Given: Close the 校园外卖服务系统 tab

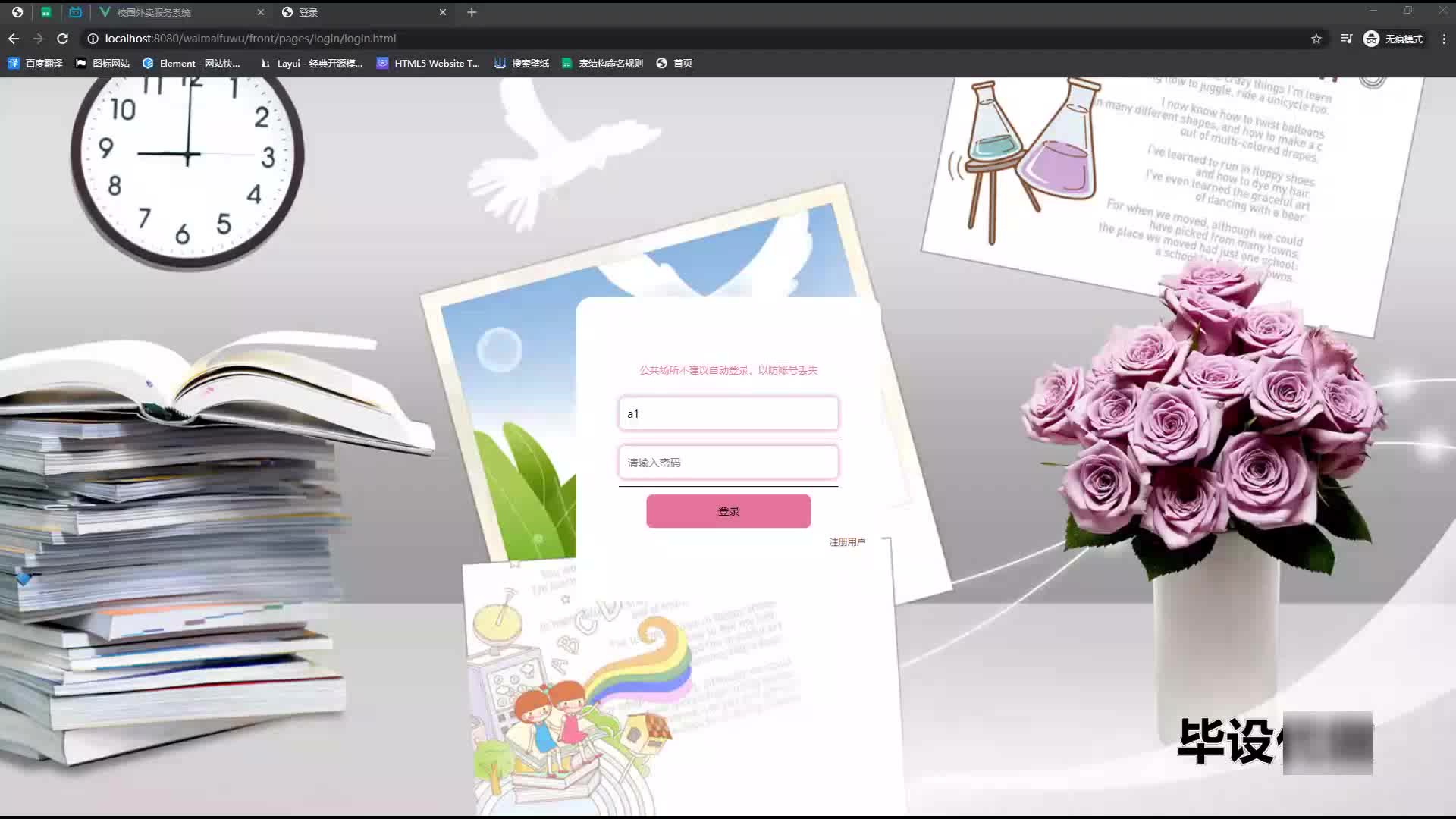Looking at the screenshot, I should pyautogui.click(x=261, y=12).
